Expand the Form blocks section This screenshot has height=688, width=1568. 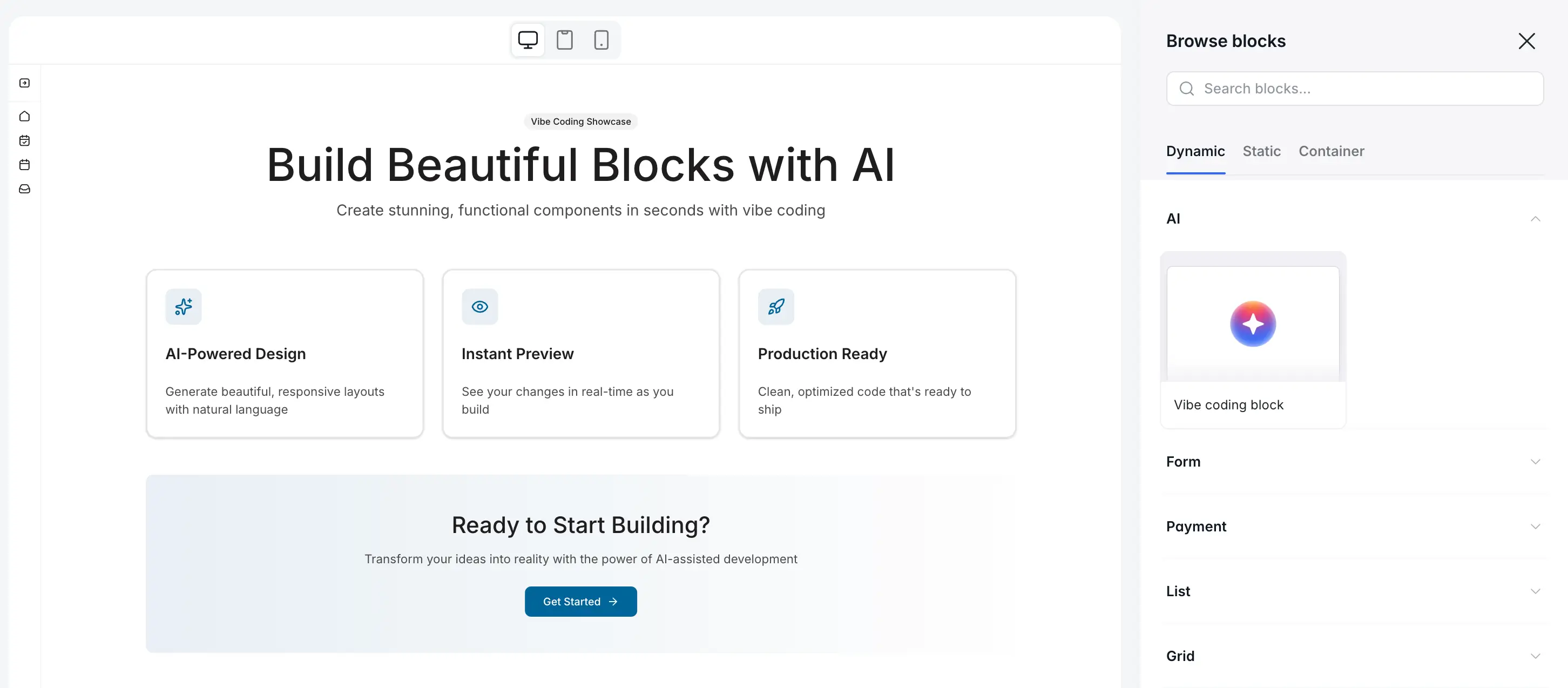1535,462
